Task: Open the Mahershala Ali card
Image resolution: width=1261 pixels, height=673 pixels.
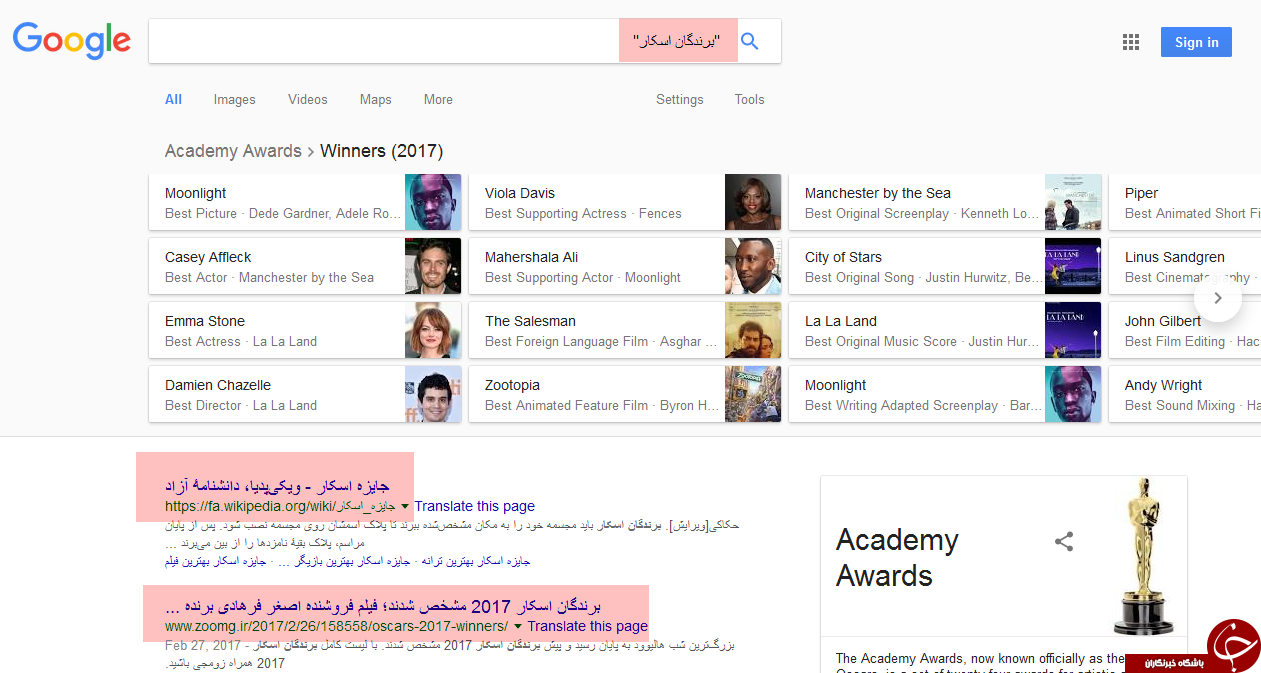Action: tap(625, 266)
